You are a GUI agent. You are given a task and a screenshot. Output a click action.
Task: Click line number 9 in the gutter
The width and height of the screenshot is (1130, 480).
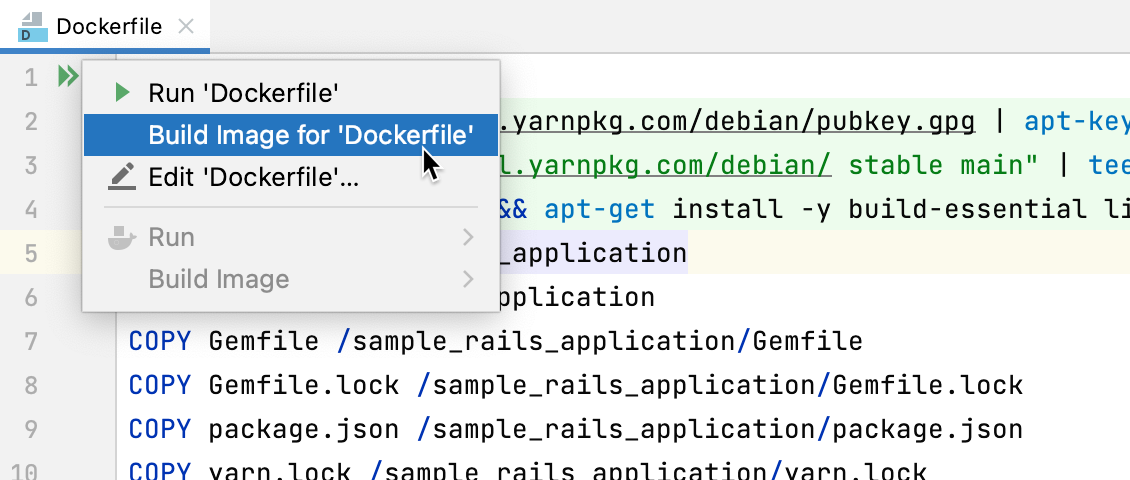coord(31,430)
